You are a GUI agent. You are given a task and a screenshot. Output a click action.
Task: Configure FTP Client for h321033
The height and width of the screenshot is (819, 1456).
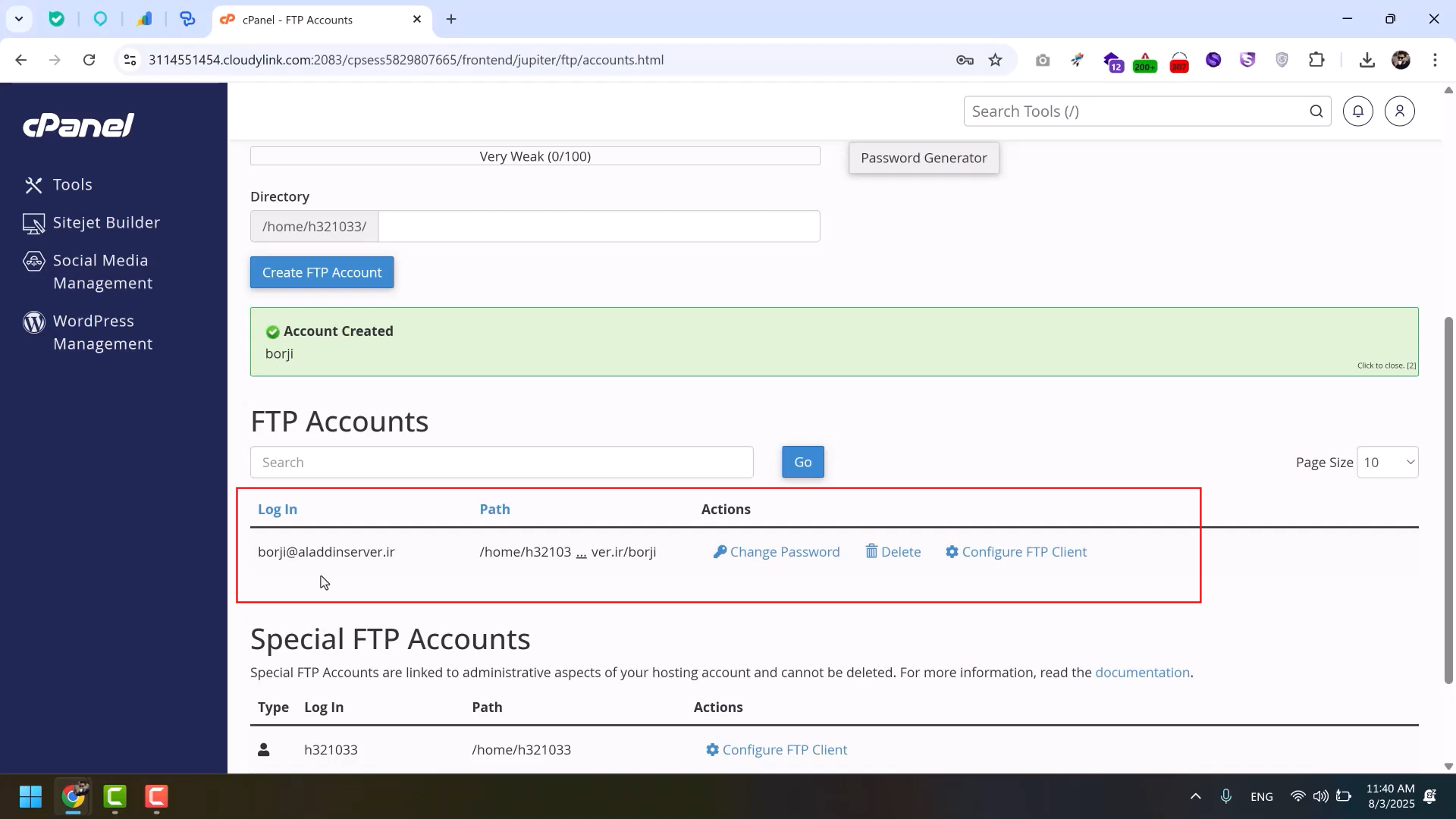777,750
